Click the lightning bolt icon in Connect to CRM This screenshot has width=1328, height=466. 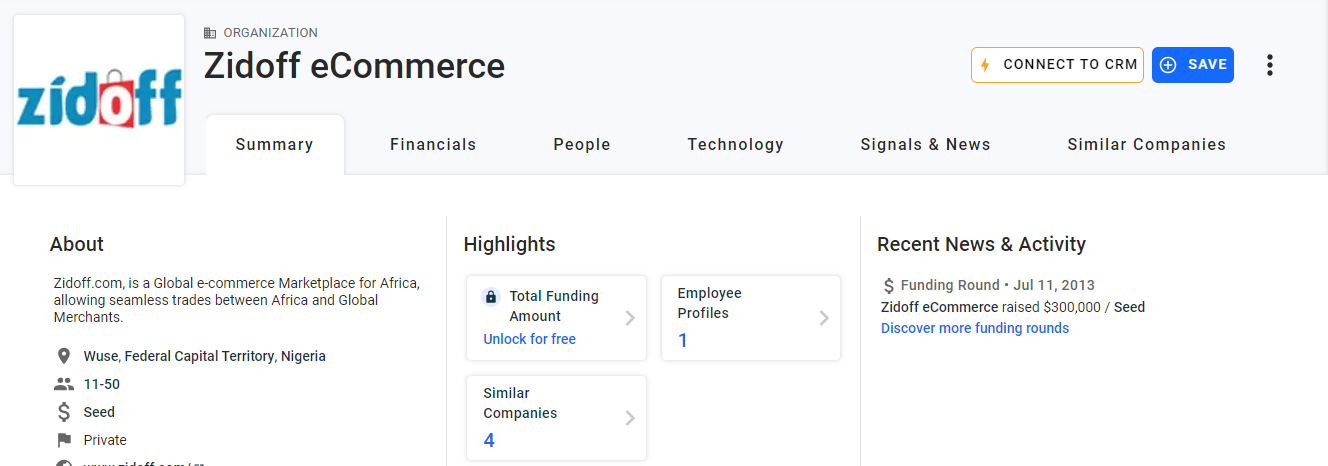pos(985,65)
